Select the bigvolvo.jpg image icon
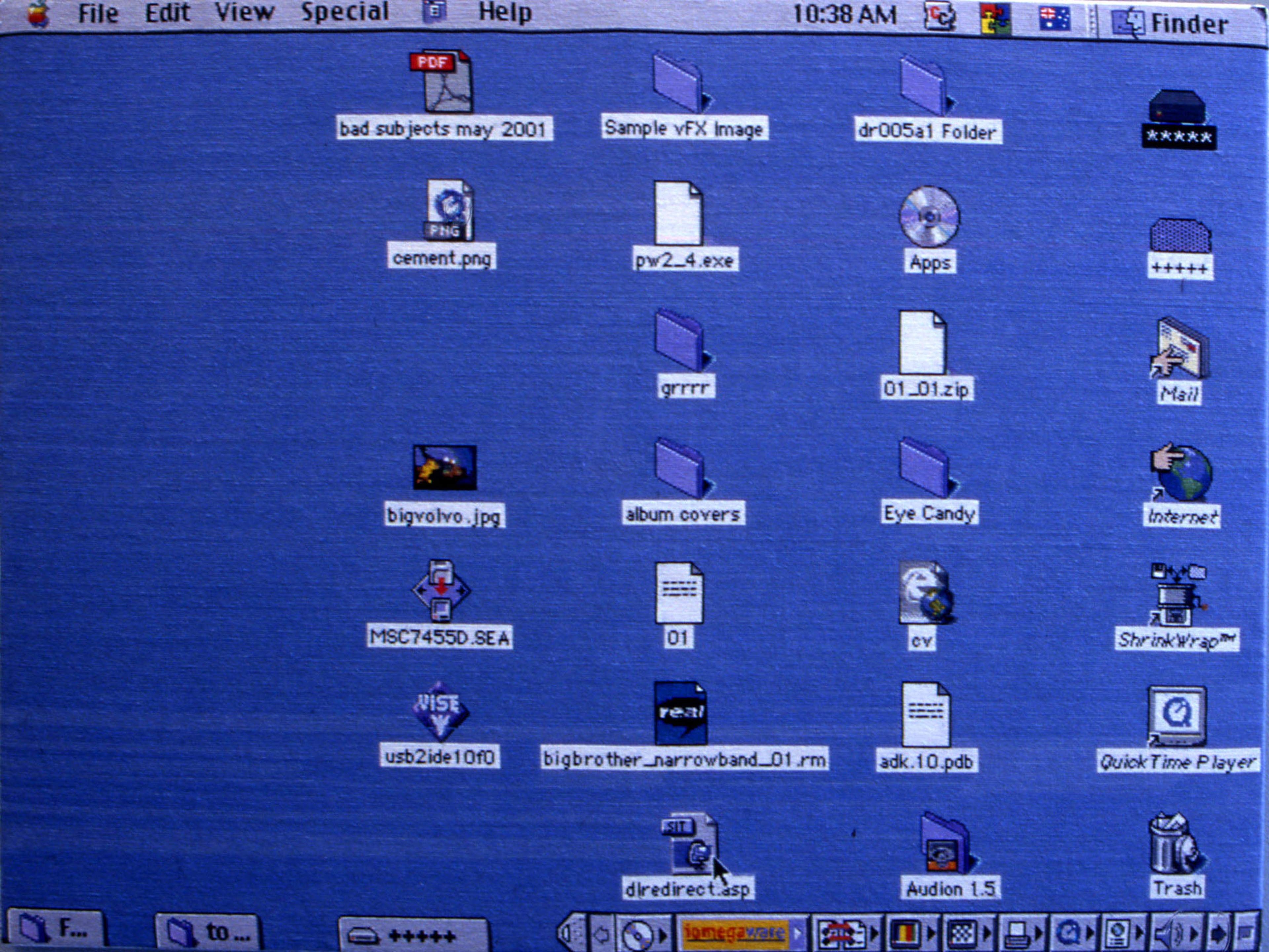This screenshot has height=952, width=1269. [444, 467]
